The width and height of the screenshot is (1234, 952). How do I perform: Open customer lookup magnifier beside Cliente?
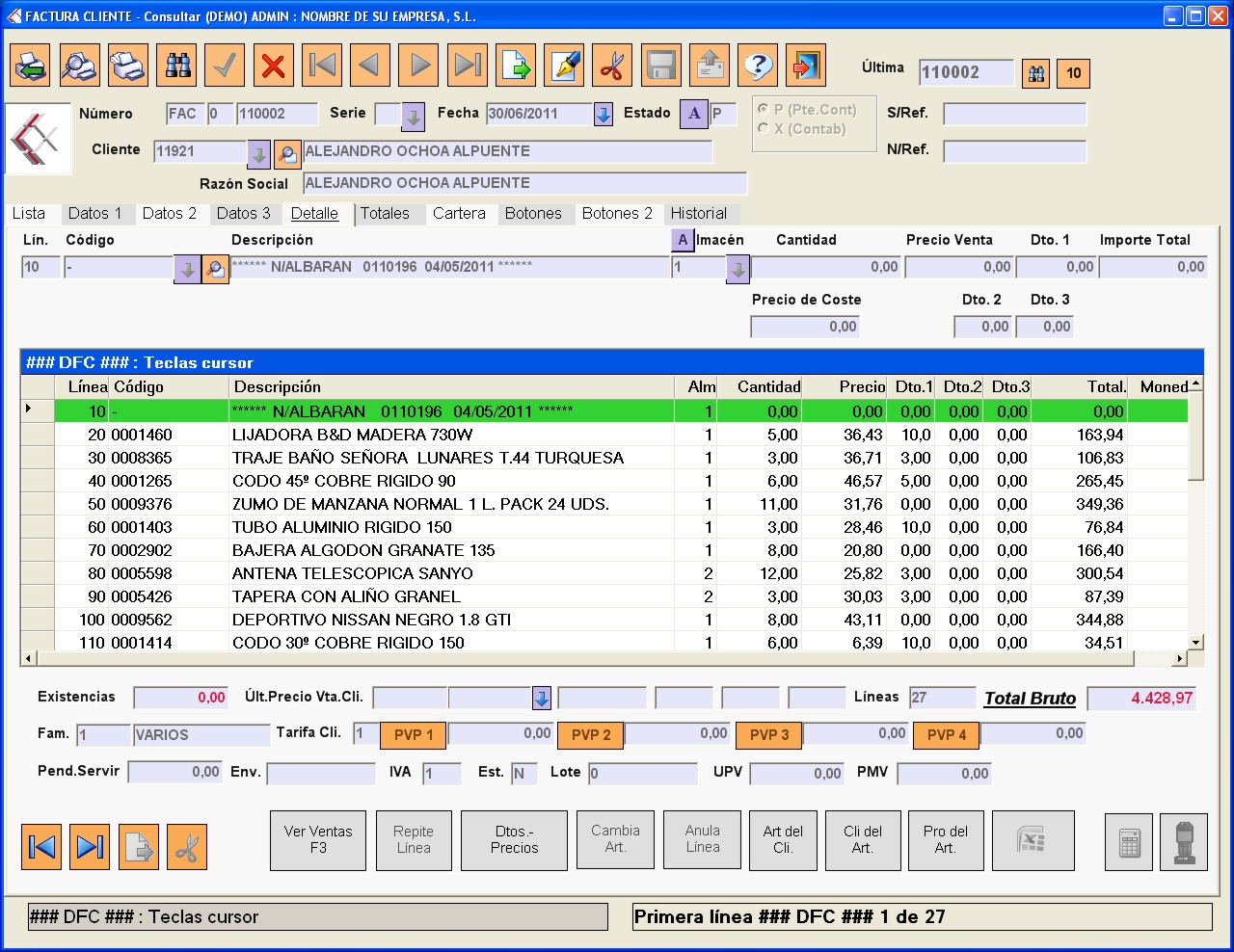click(286, 153)
